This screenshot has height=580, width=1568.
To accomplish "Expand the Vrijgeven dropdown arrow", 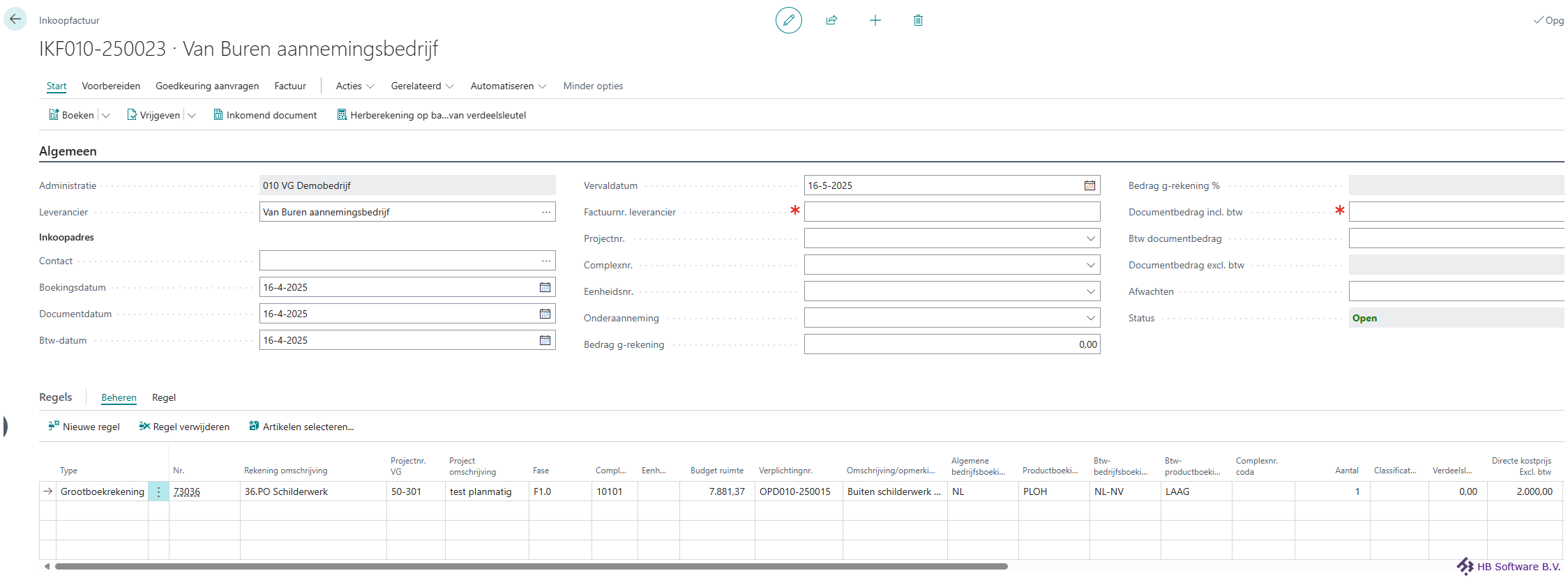I will click(192, 116).
